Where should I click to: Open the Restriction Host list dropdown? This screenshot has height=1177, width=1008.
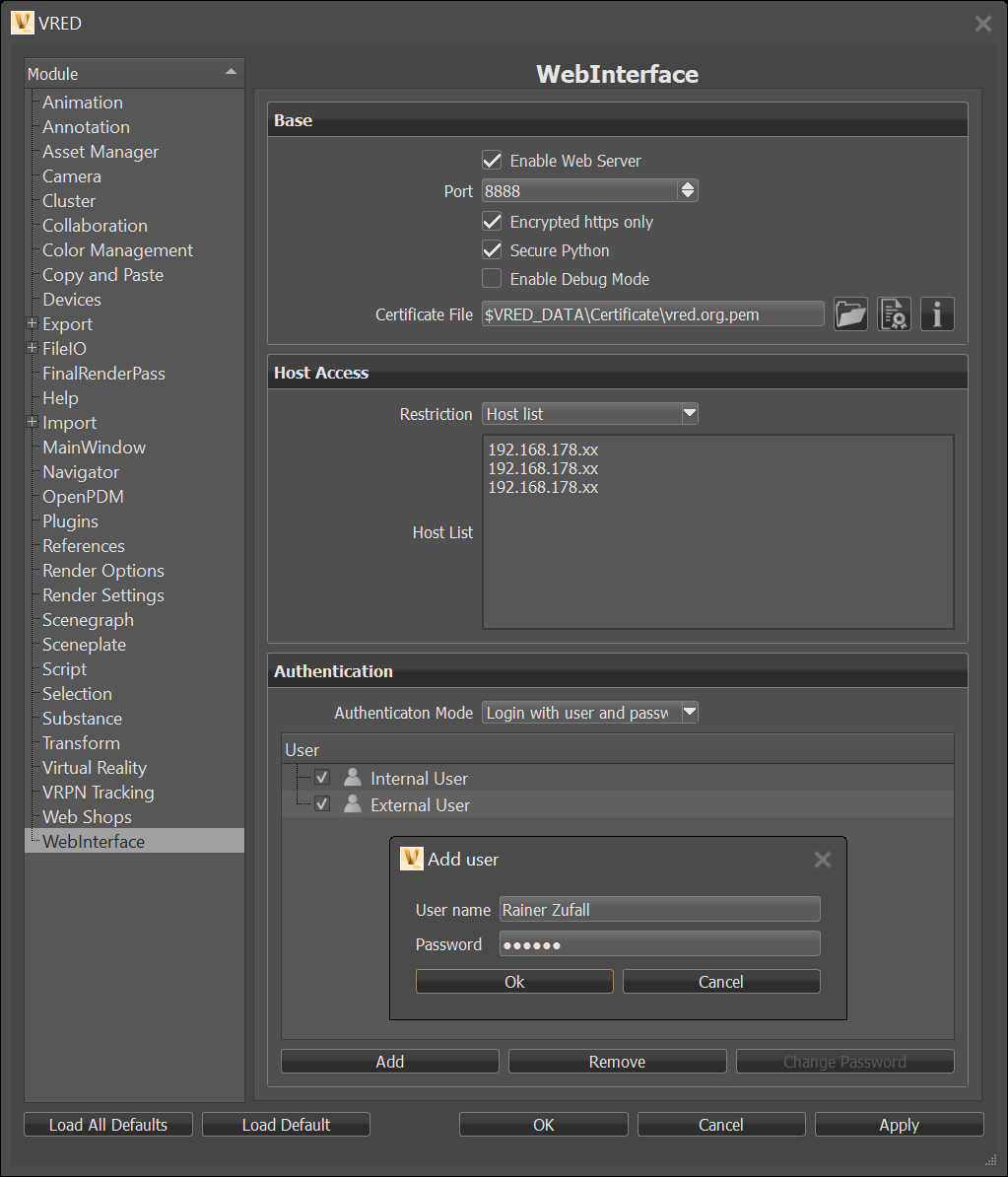click(689, 413)
